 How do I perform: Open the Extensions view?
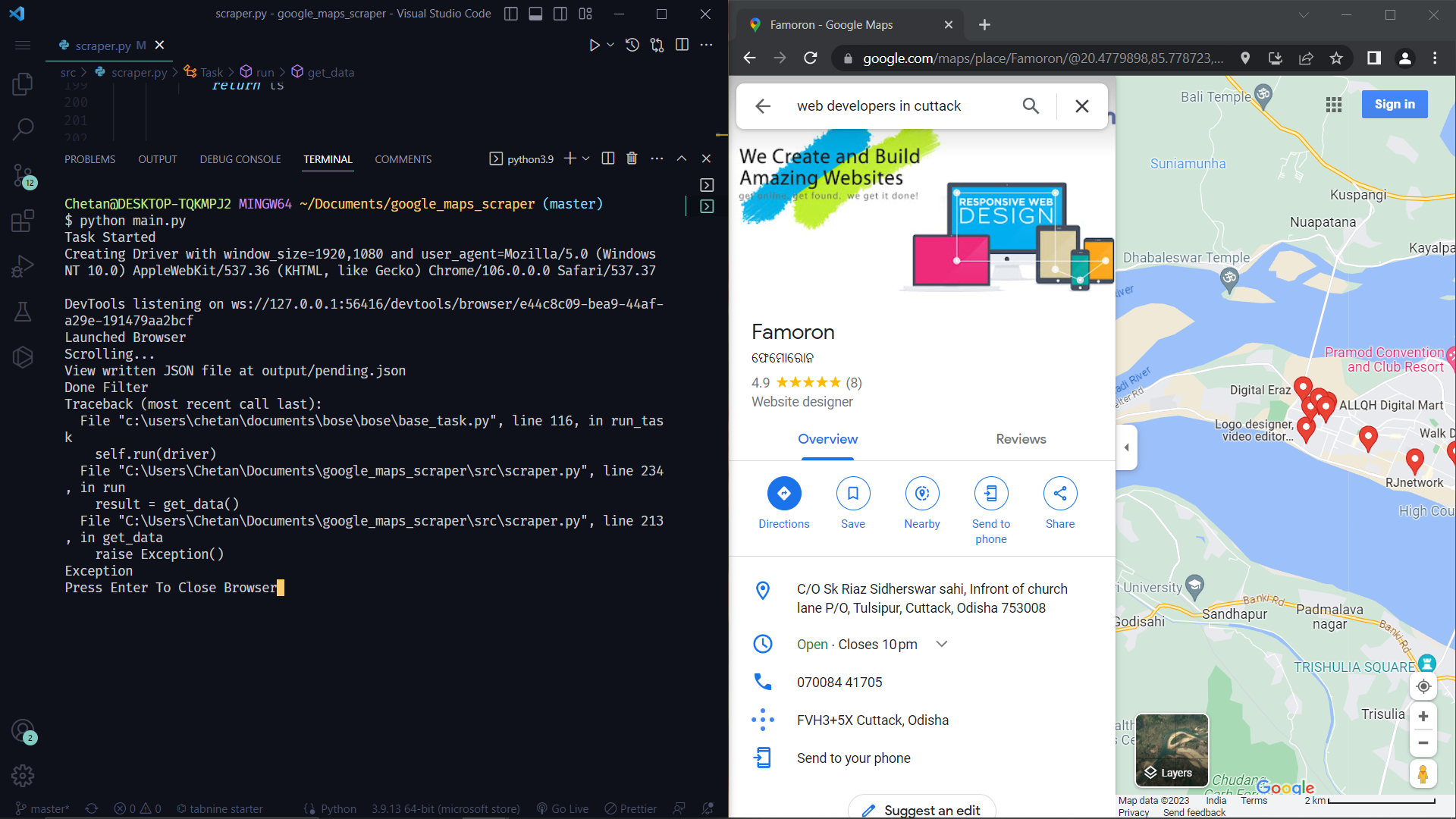(23, 221)
